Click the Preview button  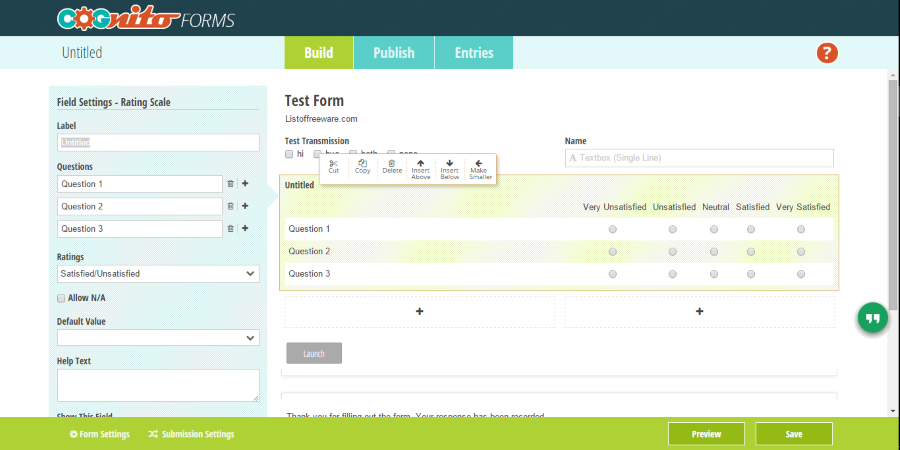(x=706, y=434)
